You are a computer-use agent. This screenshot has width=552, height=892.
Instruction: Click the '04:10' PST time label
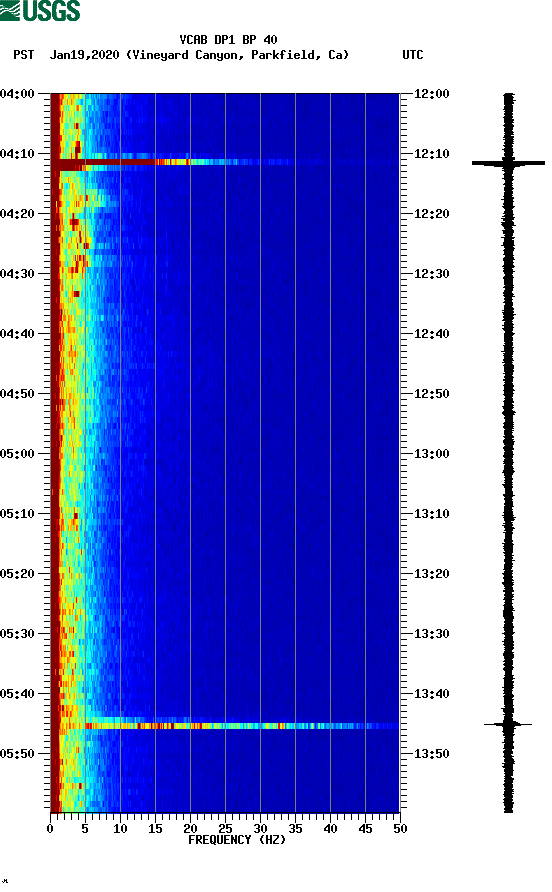(x=17, y=154)
